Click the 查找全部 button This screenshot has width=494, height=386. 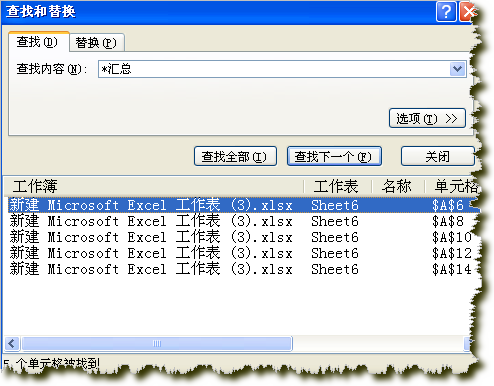click(235, 156)
